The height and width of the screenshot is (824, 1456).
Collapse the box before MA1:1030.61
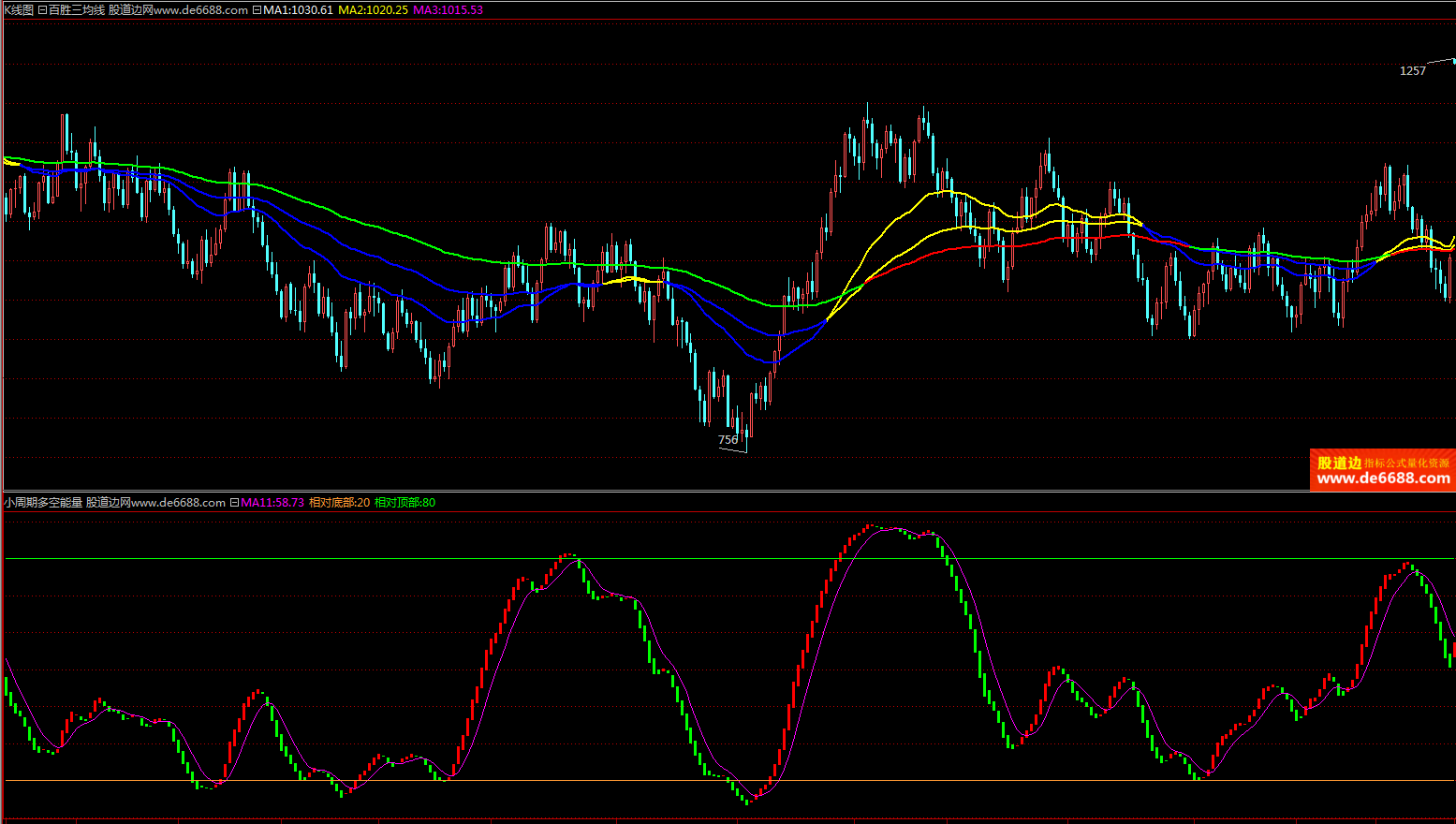coord(257,10)
